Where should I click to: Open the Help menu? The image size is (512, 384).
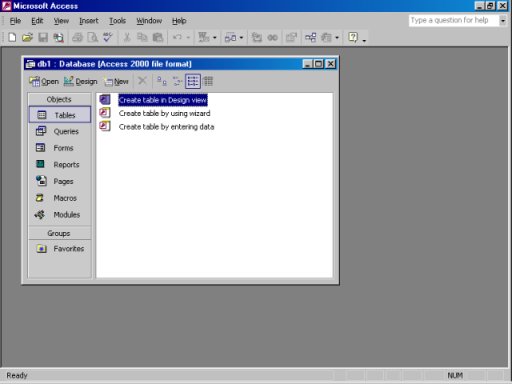click(x=179, y=21)
